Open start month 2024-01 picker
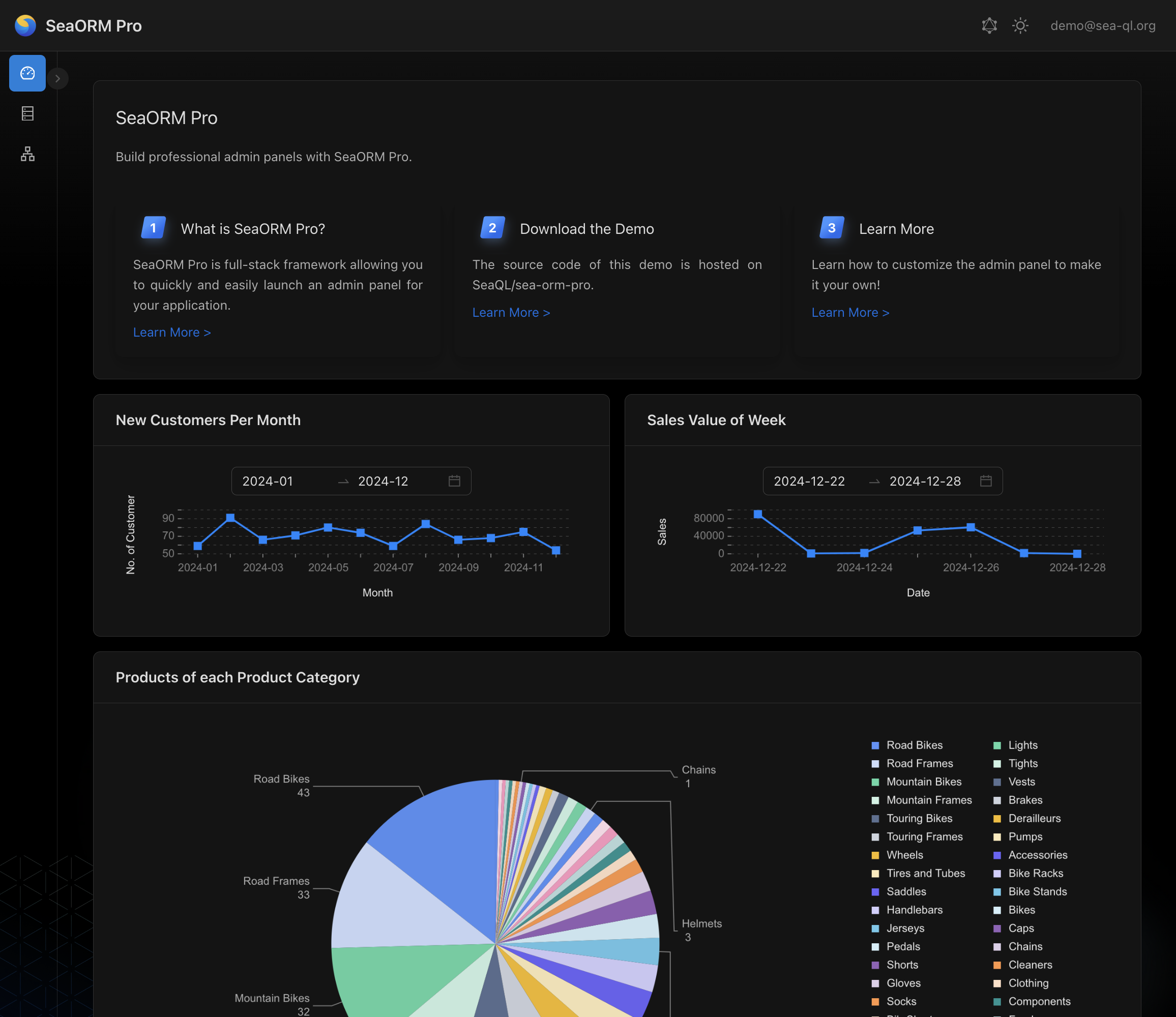 pyautogui.click(x=268, y=481)
